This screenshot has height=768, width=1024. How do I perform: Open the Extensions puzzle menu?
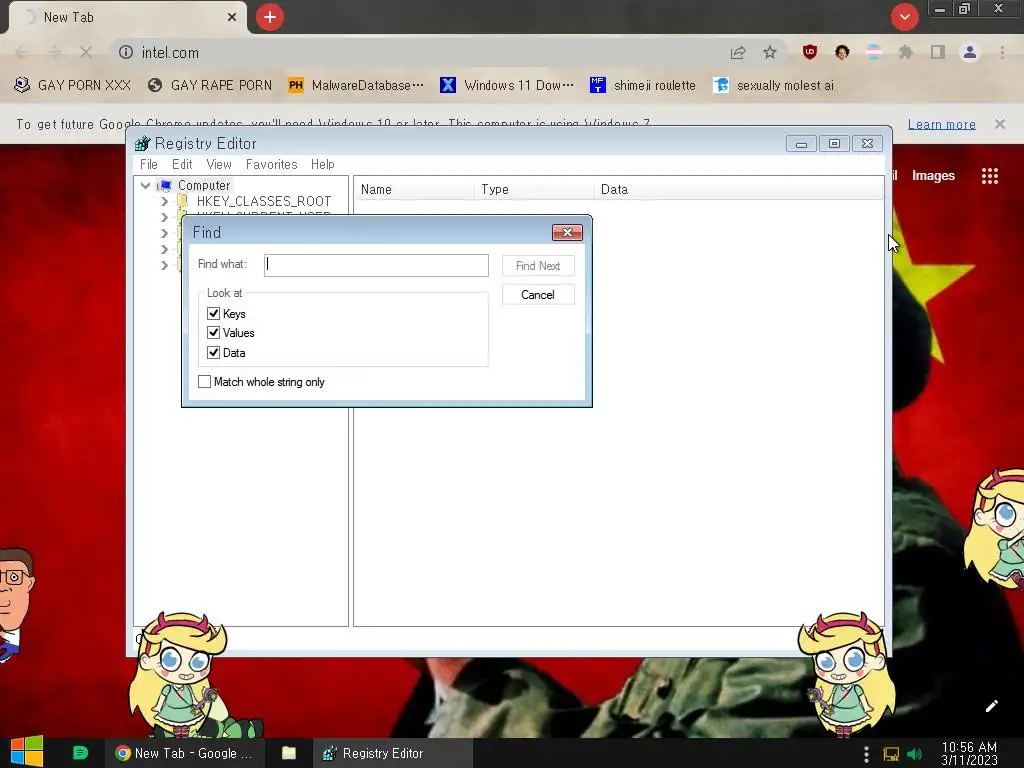click(905, 52)
